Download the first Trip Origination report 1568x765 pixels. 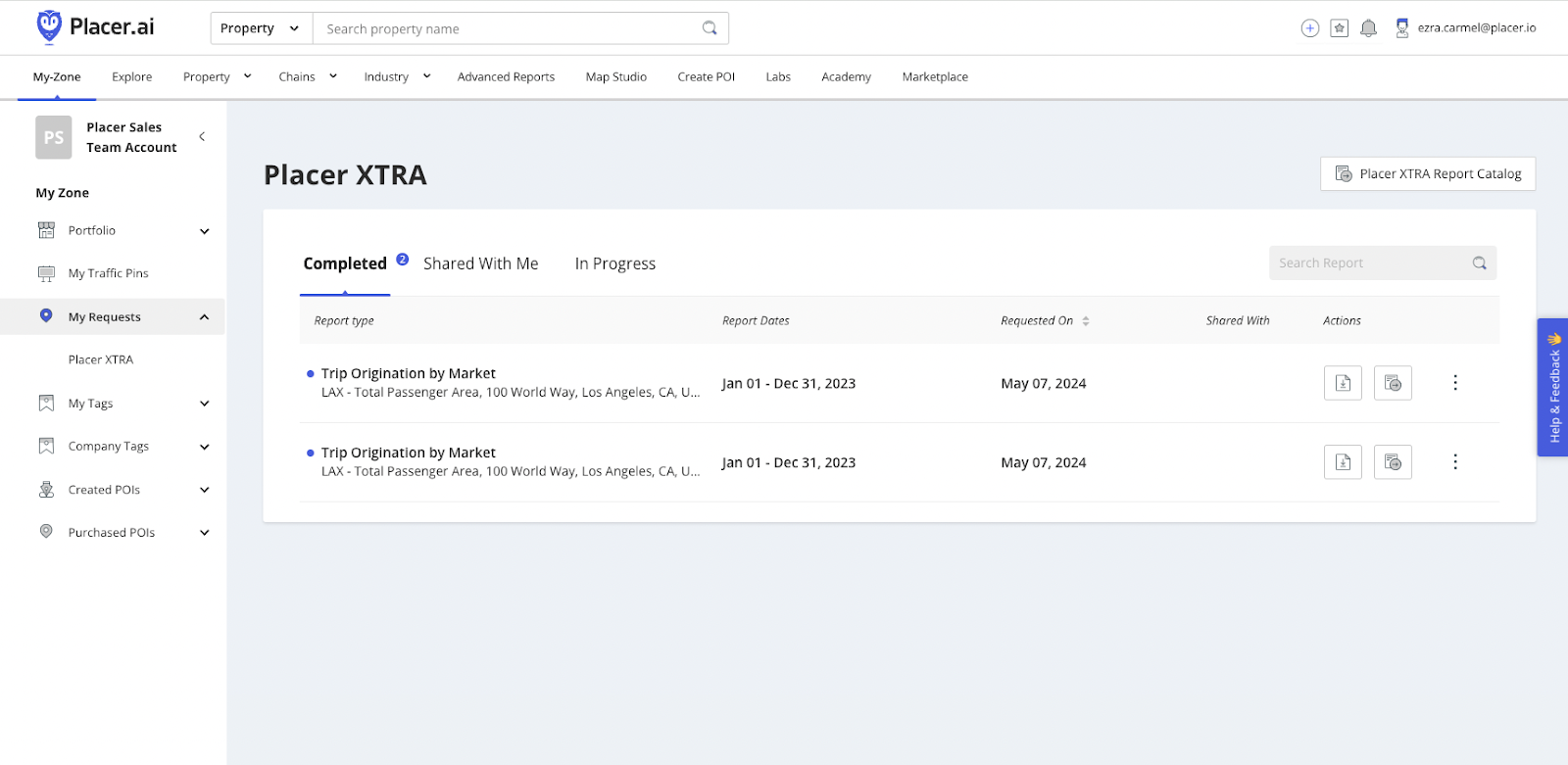pyautogui.click(x=1344, y=383)
